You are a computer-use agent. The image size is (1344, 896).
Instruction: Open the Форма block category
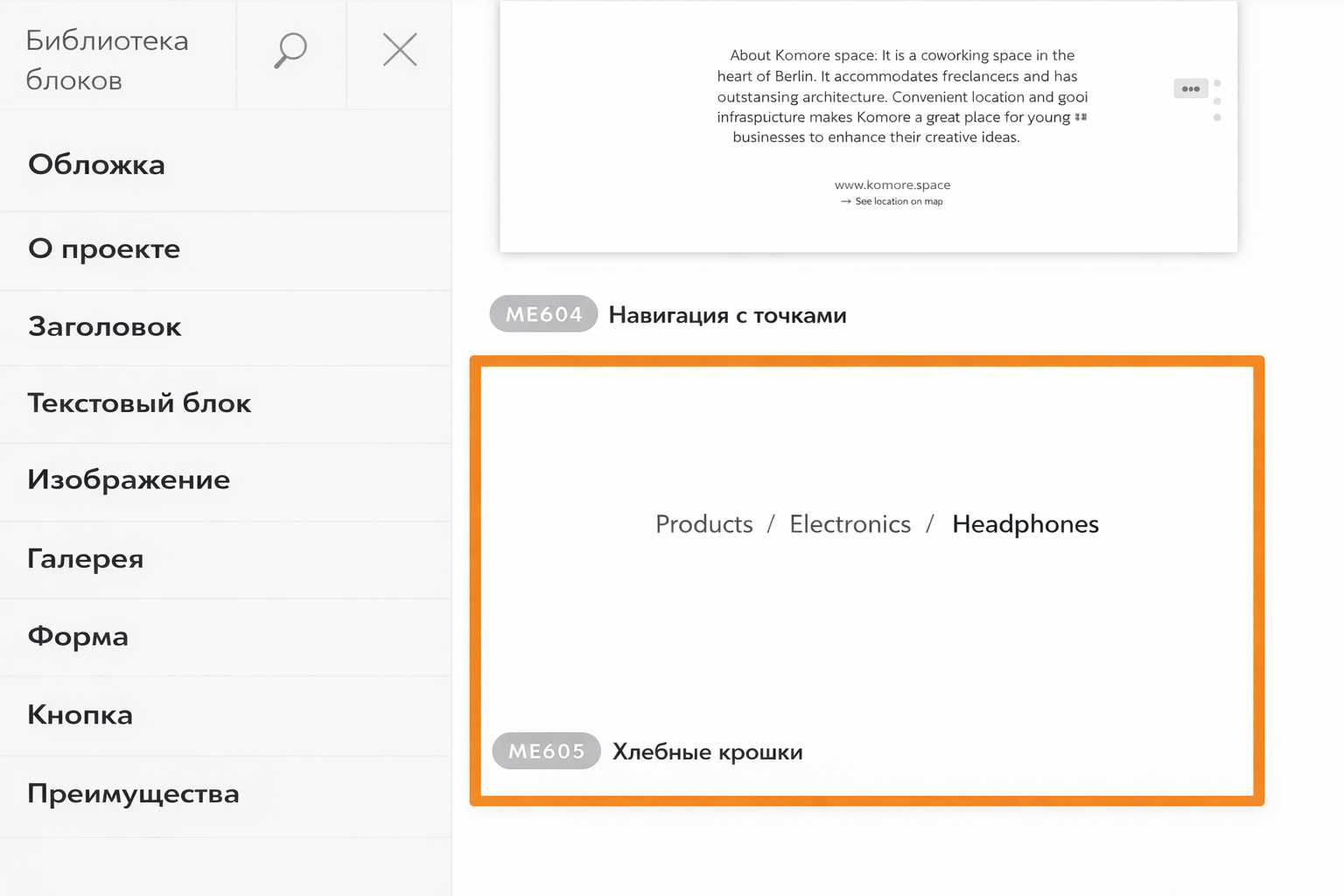(x=226, y=636)
